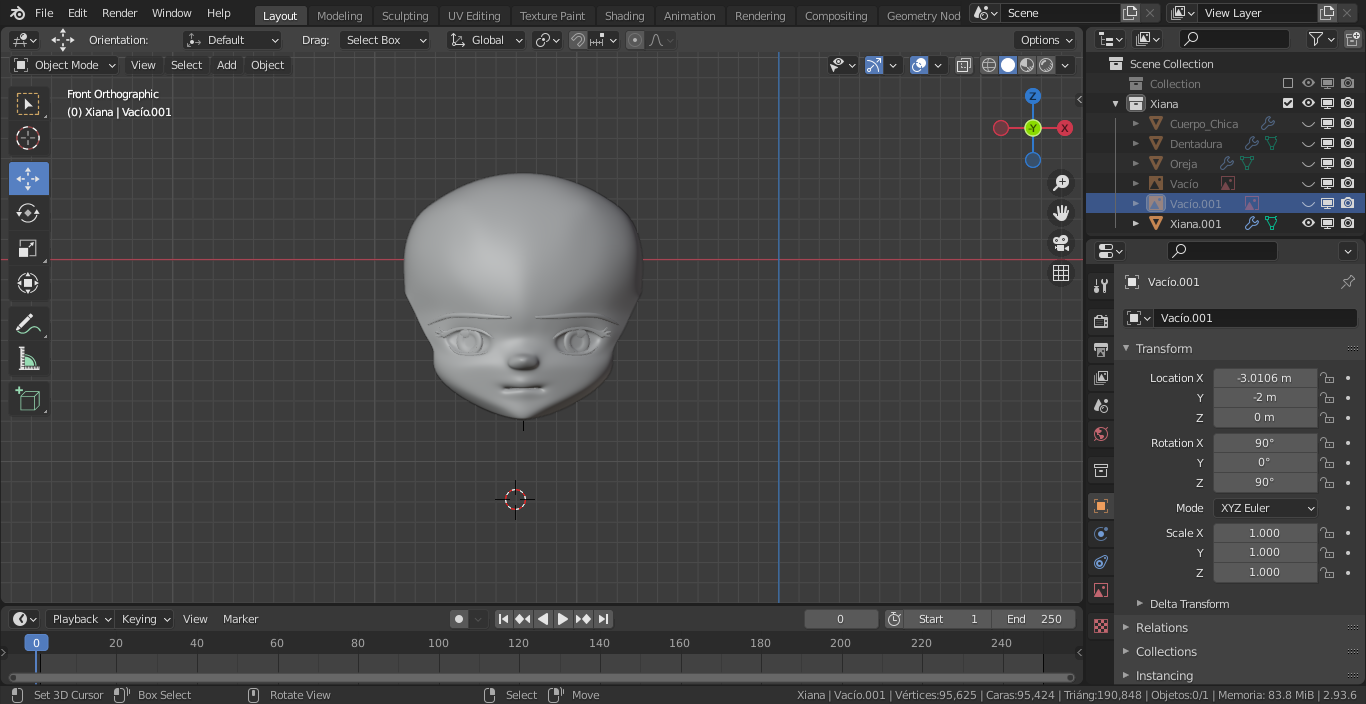Expand the Cuerpo_Chica tree item

pyautogui.click(x=1136, y=124)
